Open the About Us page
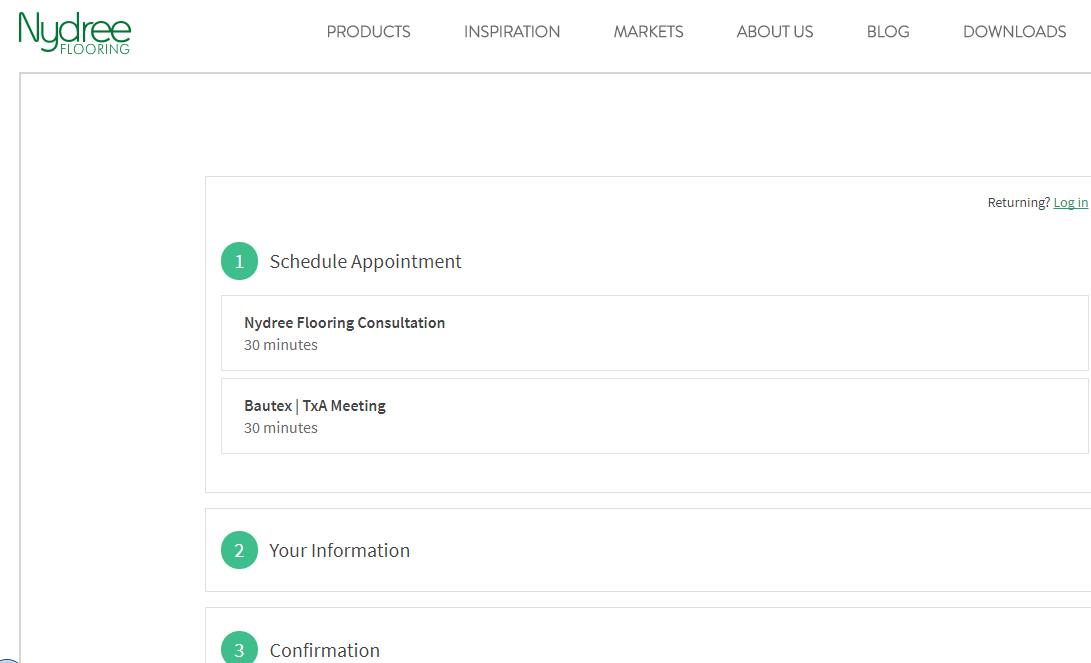The height and width of the screenshot is (663, 1091). click(774, 32)
